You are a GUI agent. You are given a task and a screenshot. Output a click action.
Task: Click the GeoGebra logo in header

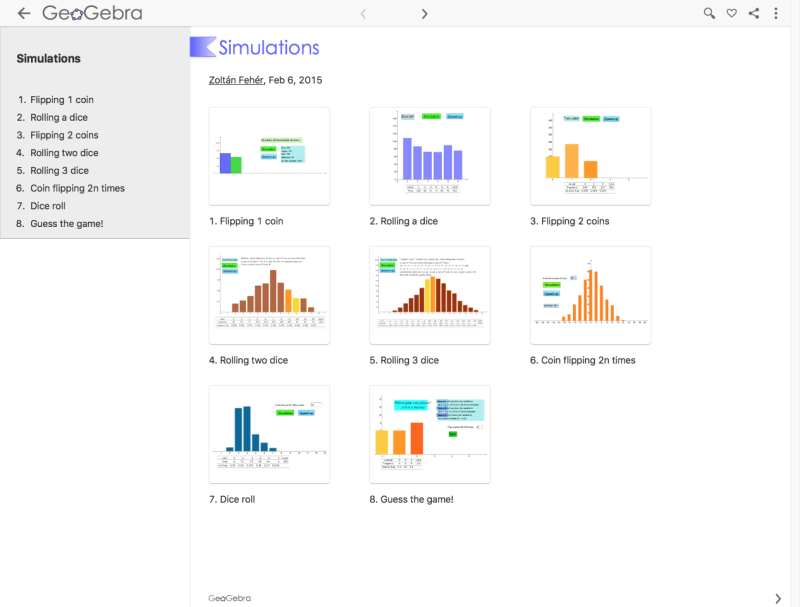92,13
